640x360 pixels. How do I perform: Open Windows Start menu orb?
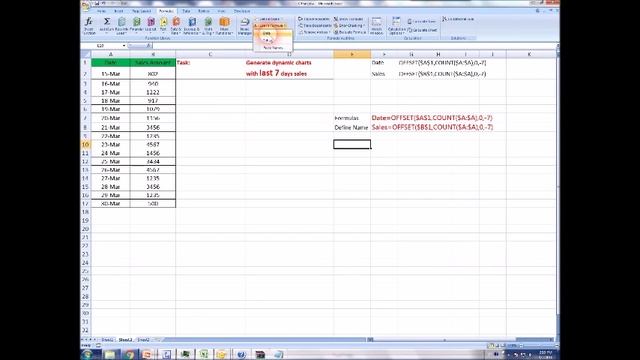pyautogui.click(x=87, y=354)
